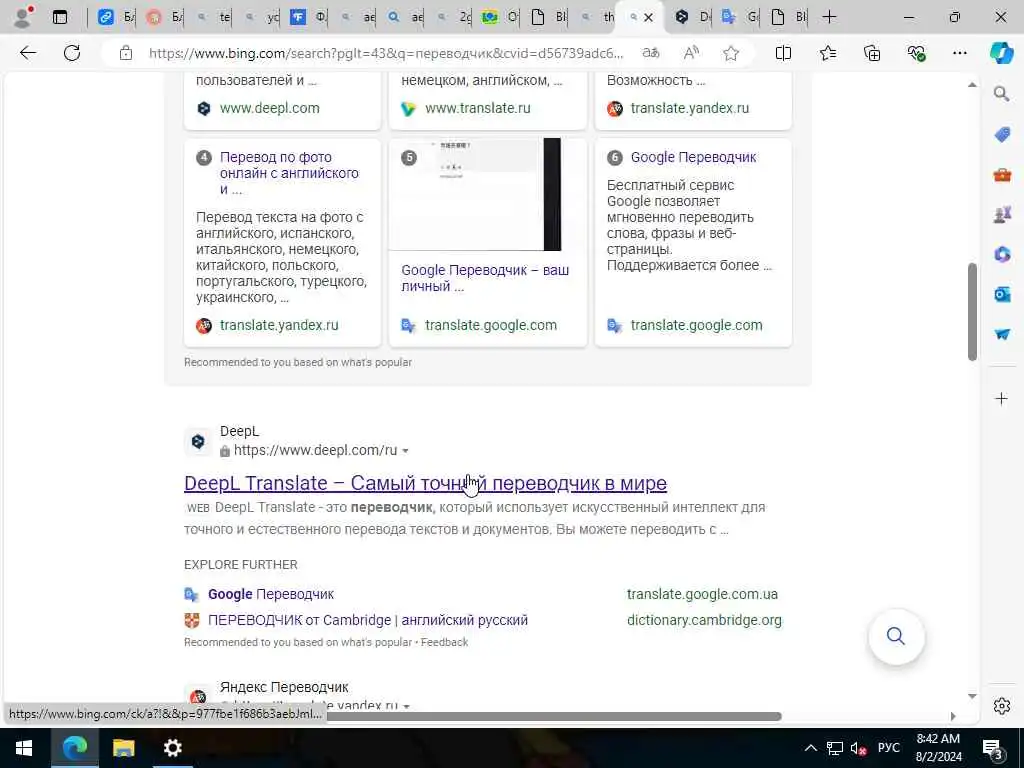Open the translate page icon in address bar
Viewport: 1024px width, 768px height.
[x=650, y=53]
